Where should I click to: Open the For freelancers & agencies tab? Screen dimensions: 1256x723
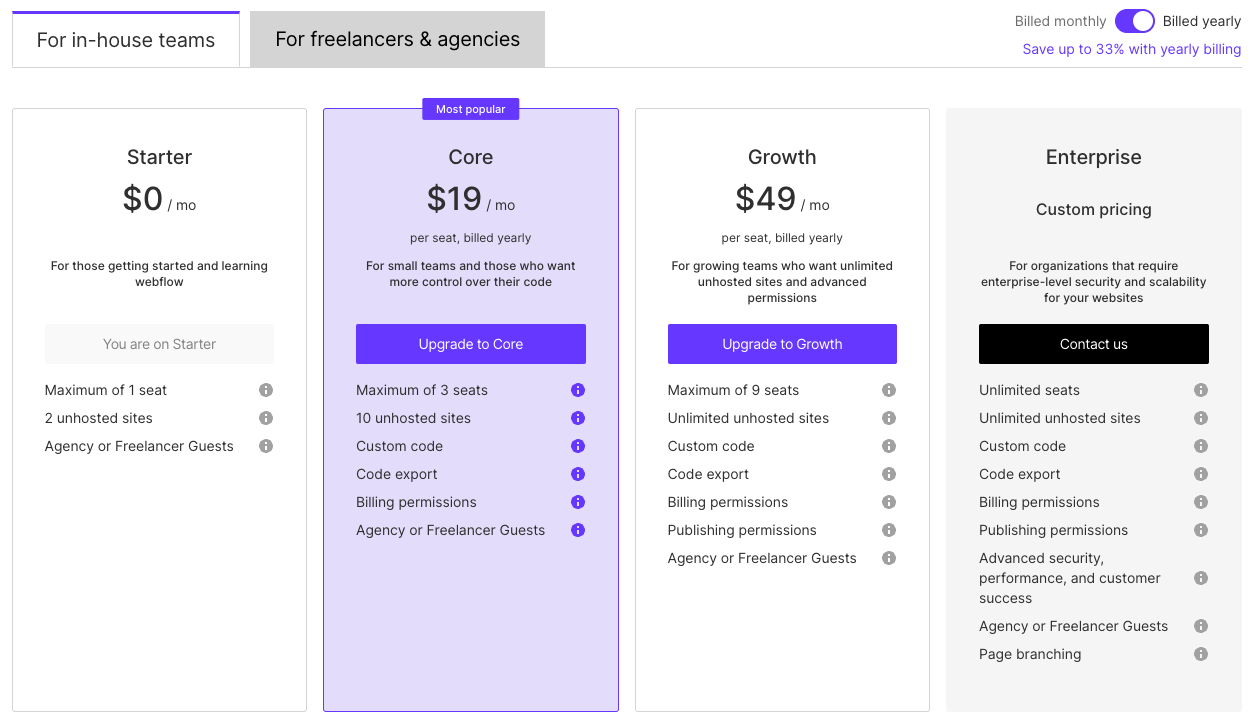(397, 39)
